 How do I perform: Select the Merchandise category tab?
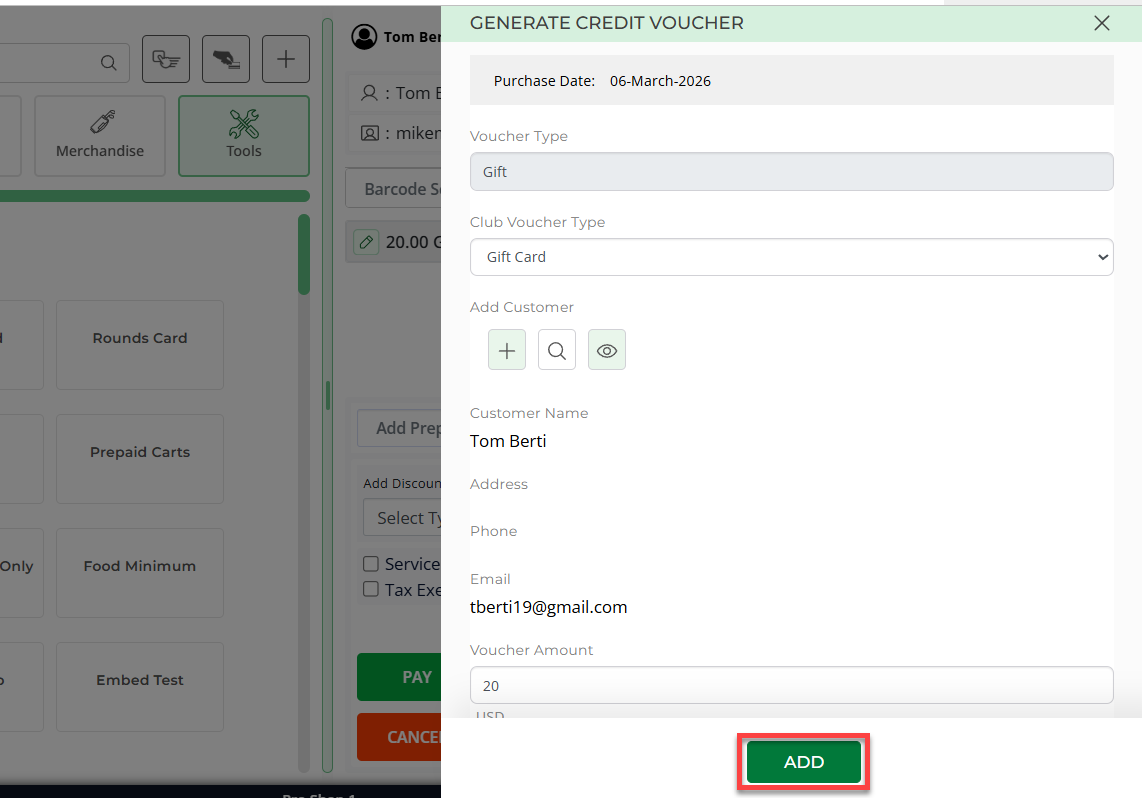pyautogui.click(x=100, y=136)
